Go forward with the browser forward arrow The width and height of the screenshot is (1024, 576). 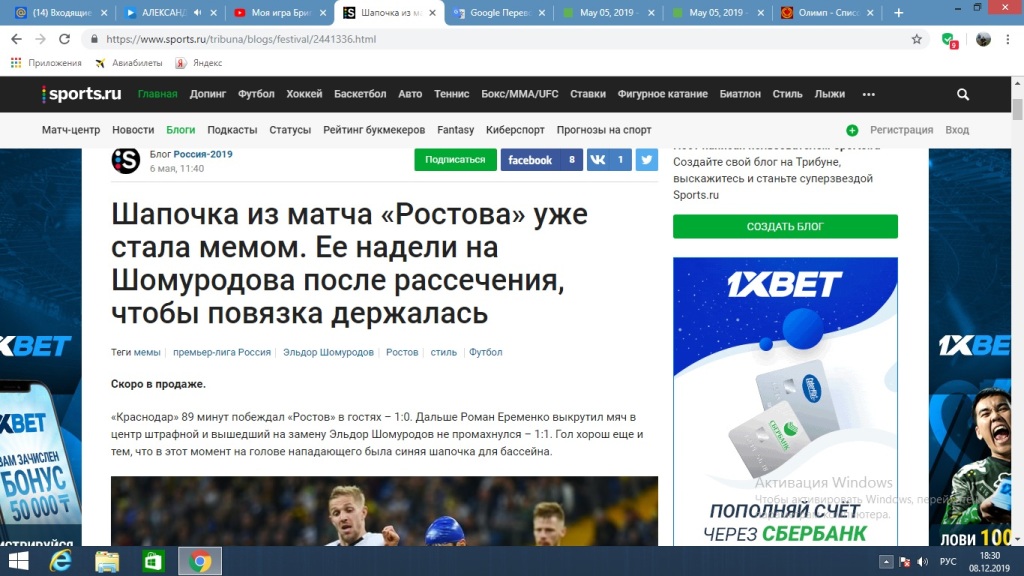[40, 39]
